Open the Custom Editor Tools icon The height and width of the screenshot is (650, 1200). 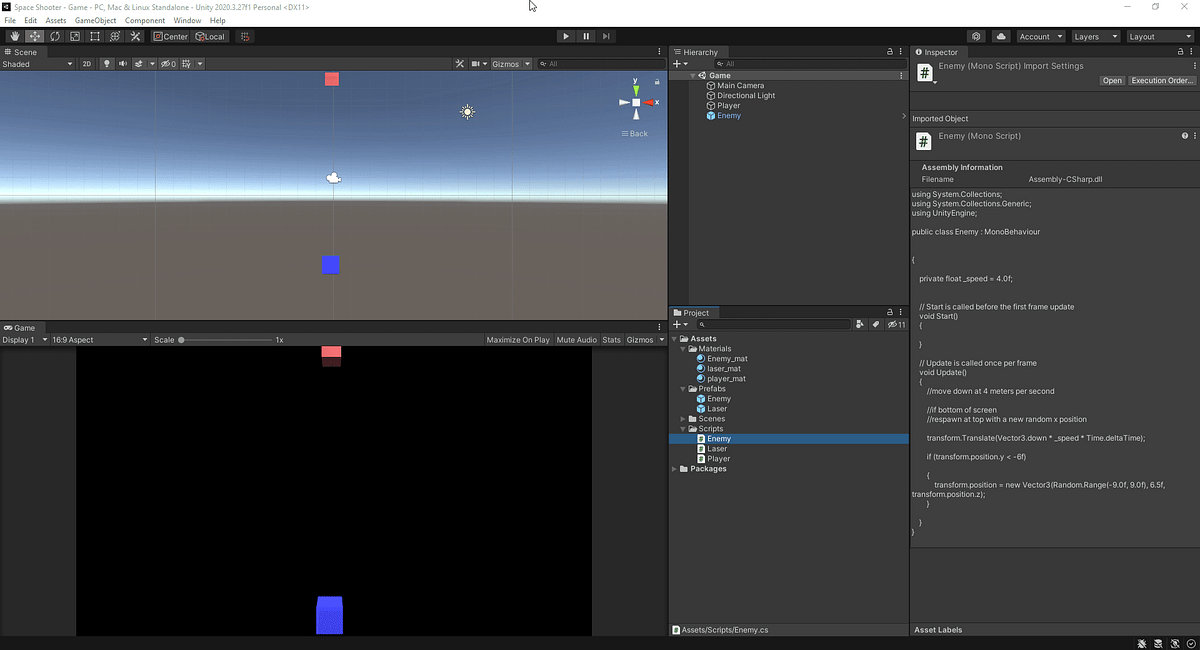135,36
